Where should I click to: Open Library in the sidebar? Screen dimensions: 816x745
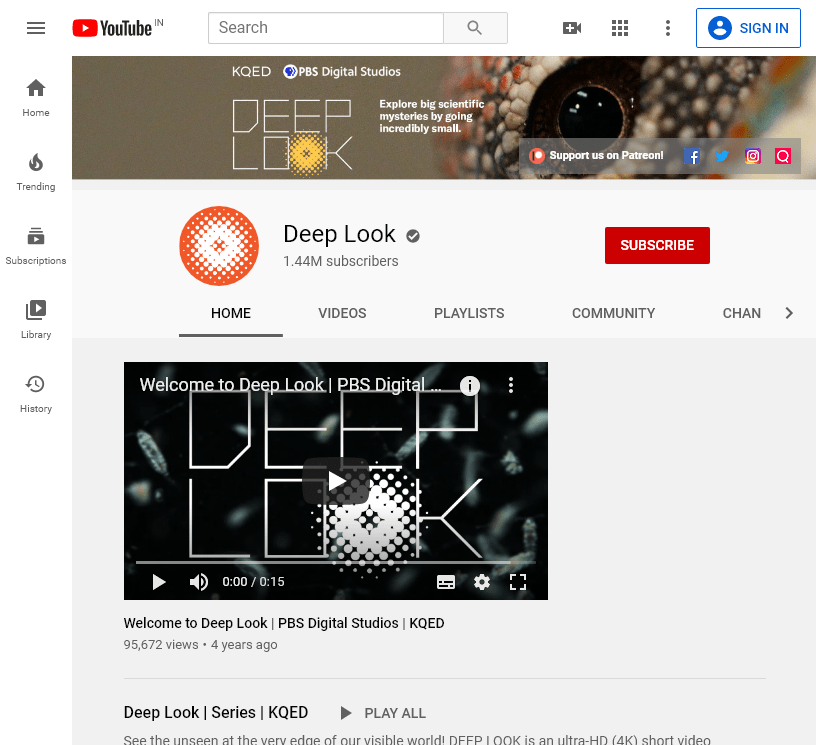click(36, 320)
